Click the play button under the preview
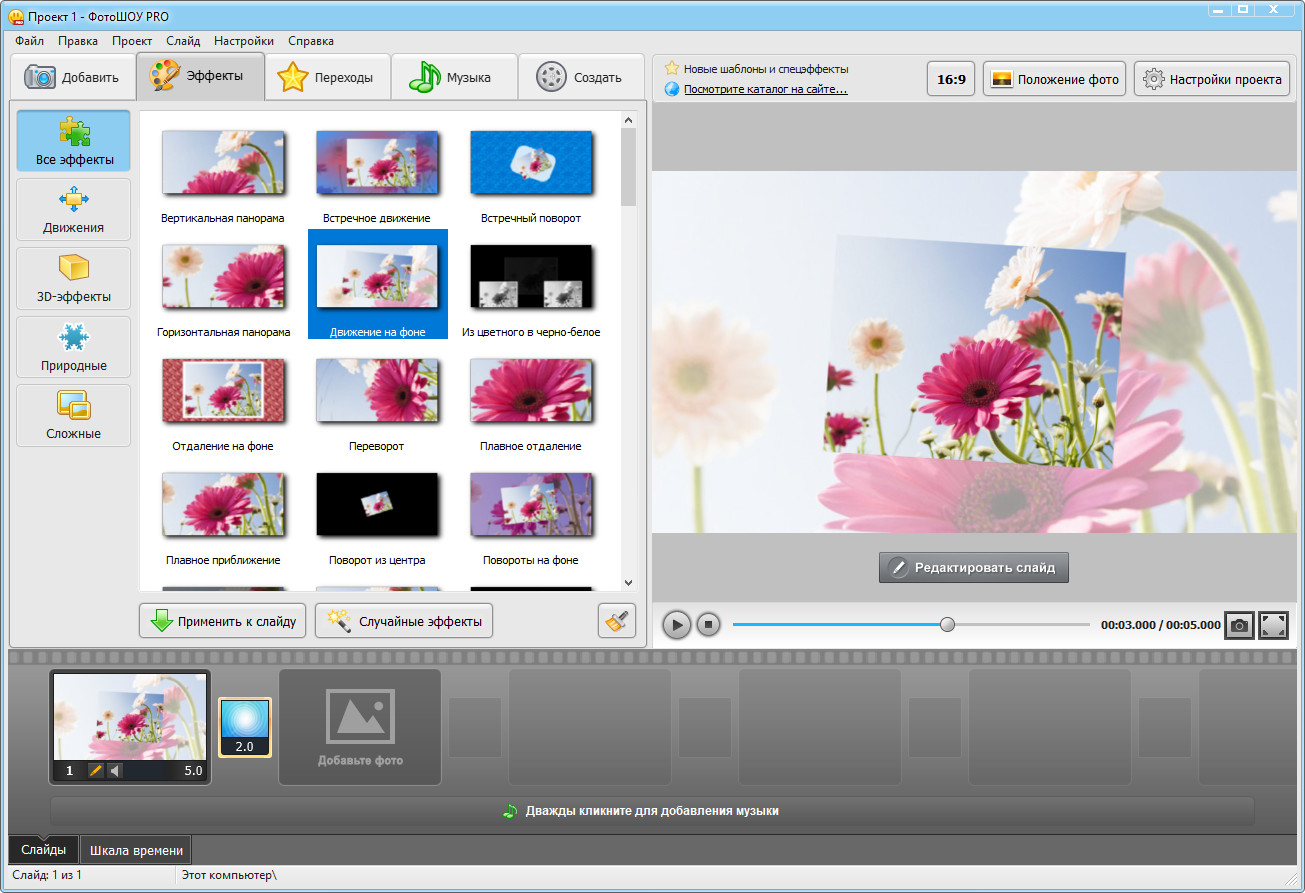 (676, 625)
